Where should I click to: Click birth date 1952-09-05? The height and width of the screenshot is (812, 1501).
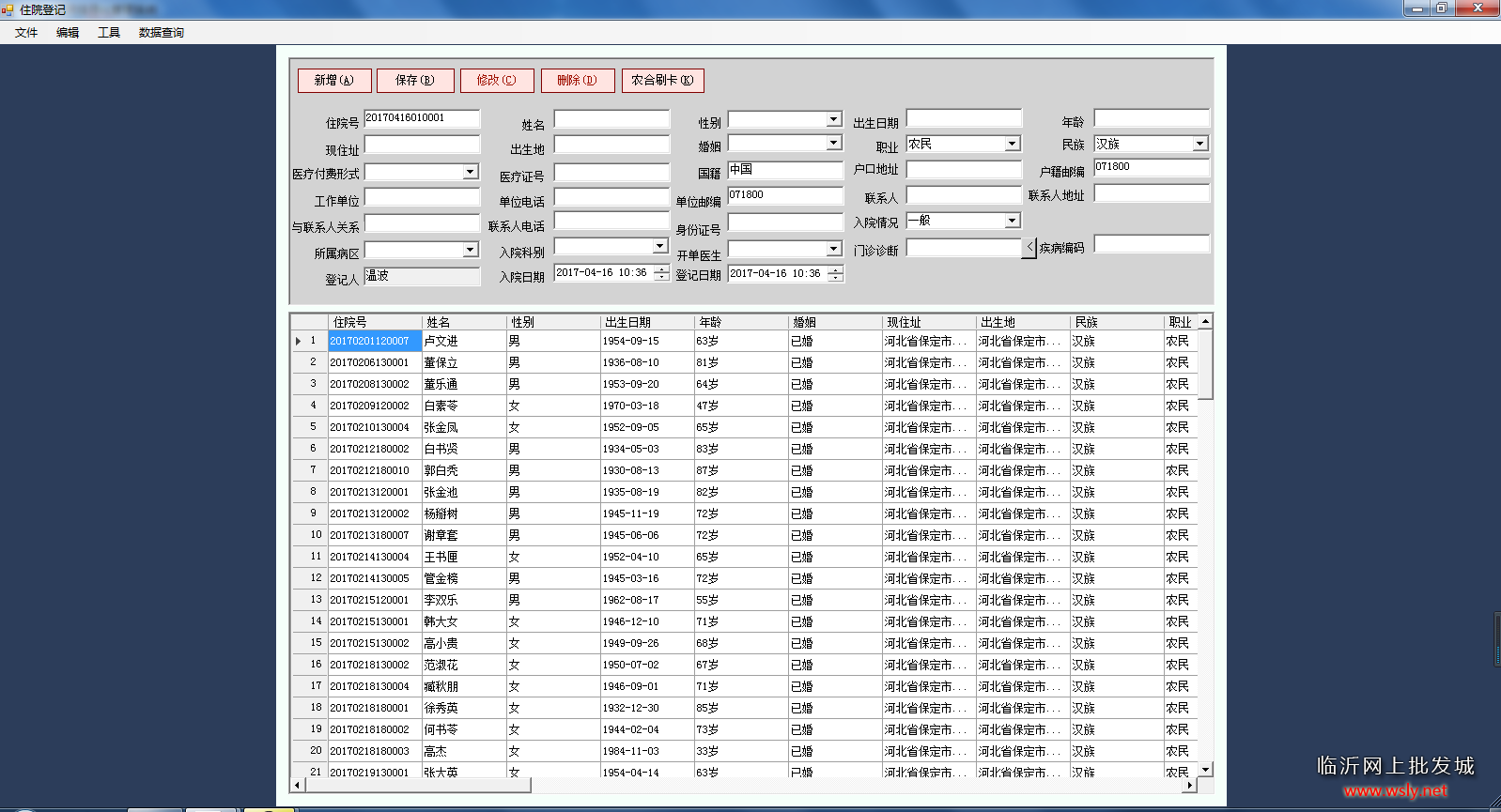647,428
